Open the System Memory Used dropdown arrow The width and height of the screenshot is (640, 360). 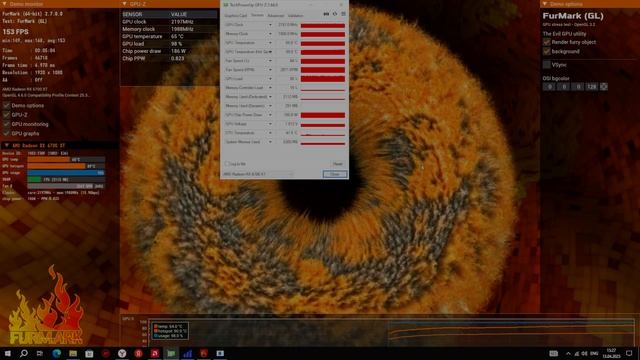click(x=270, y=142)
